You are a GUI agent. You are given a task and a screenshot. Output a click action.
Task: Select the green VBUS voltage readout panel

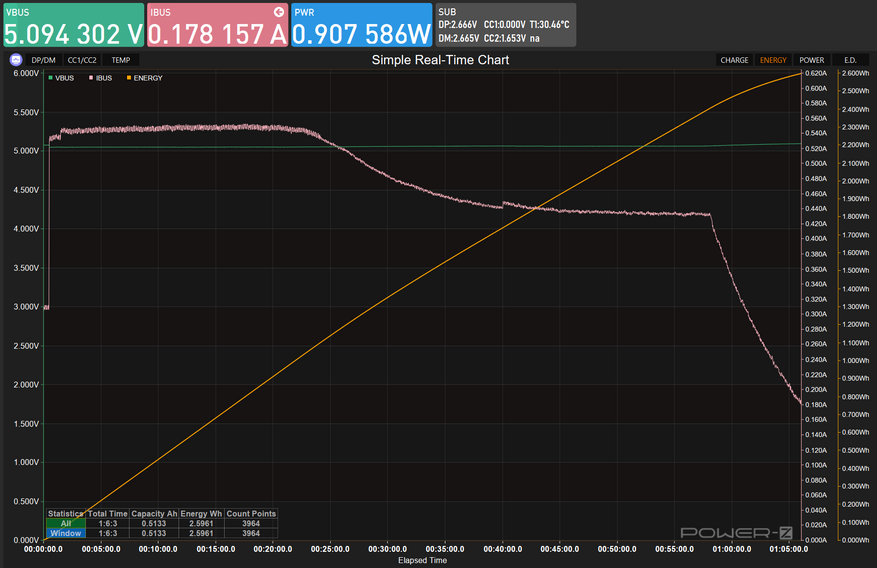coord(74,25)
